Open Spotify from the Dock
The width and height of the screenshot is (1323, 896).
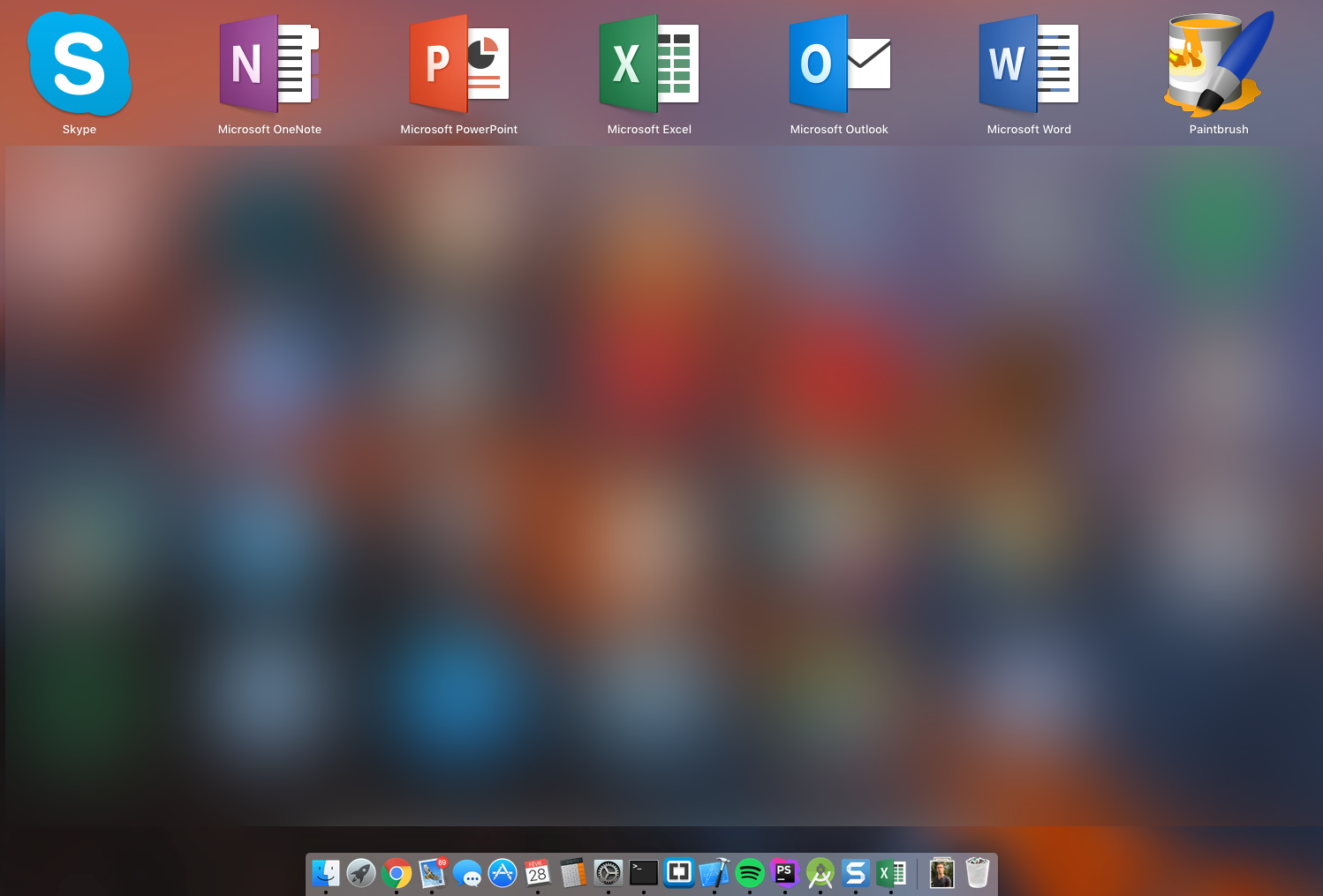click(750, 873)
